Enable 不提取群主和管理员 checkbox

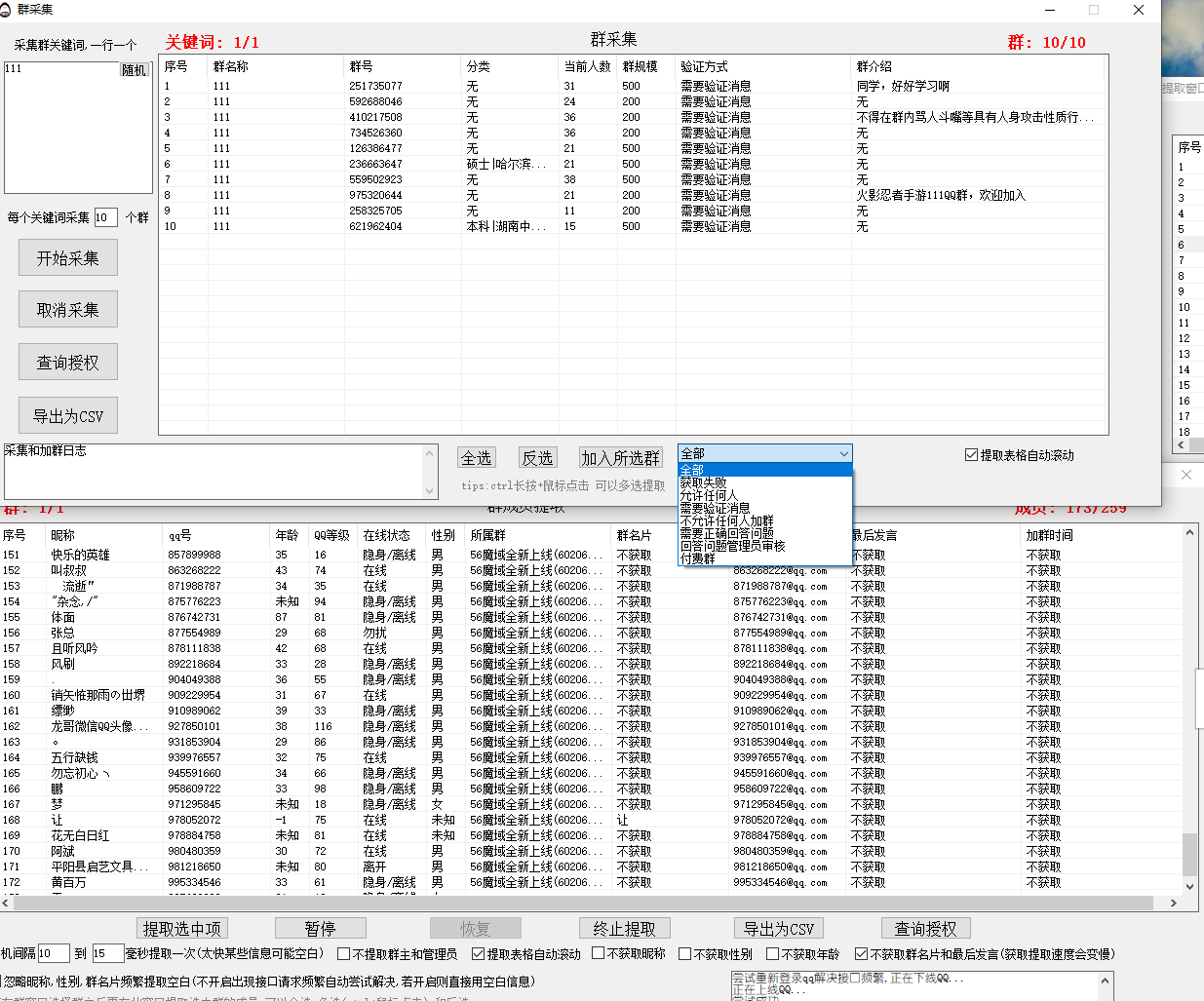pyautogui.click(x=344, y=954)
